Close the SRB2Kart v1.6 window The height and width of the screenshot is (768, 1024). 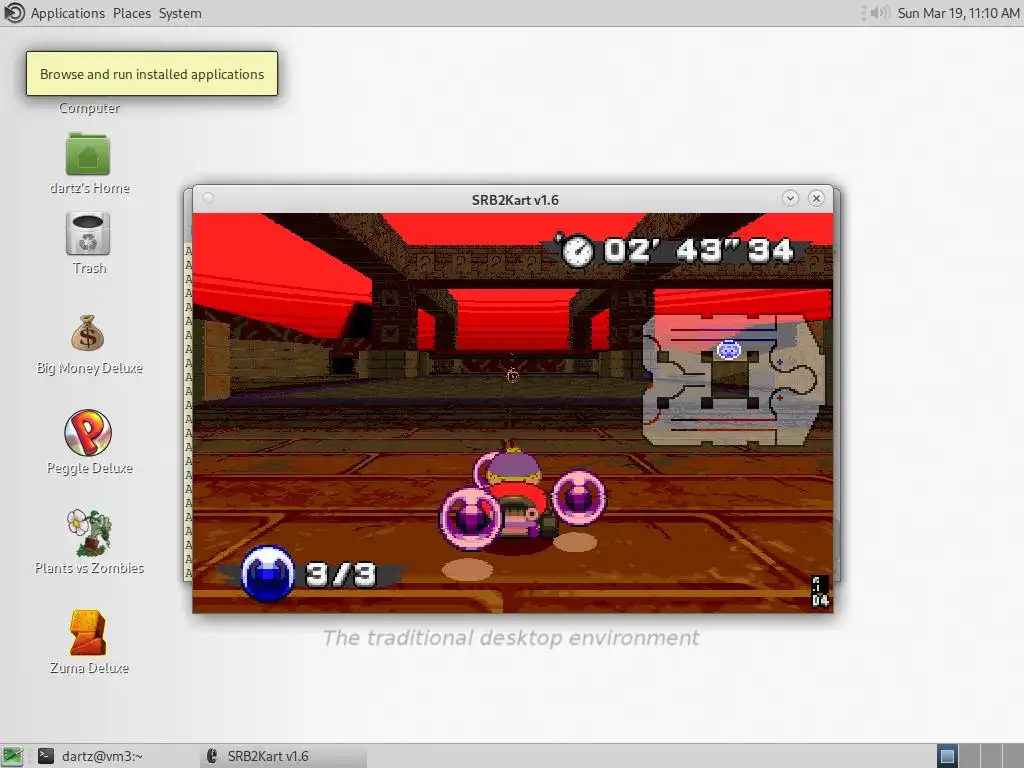(x=816, y=198)
